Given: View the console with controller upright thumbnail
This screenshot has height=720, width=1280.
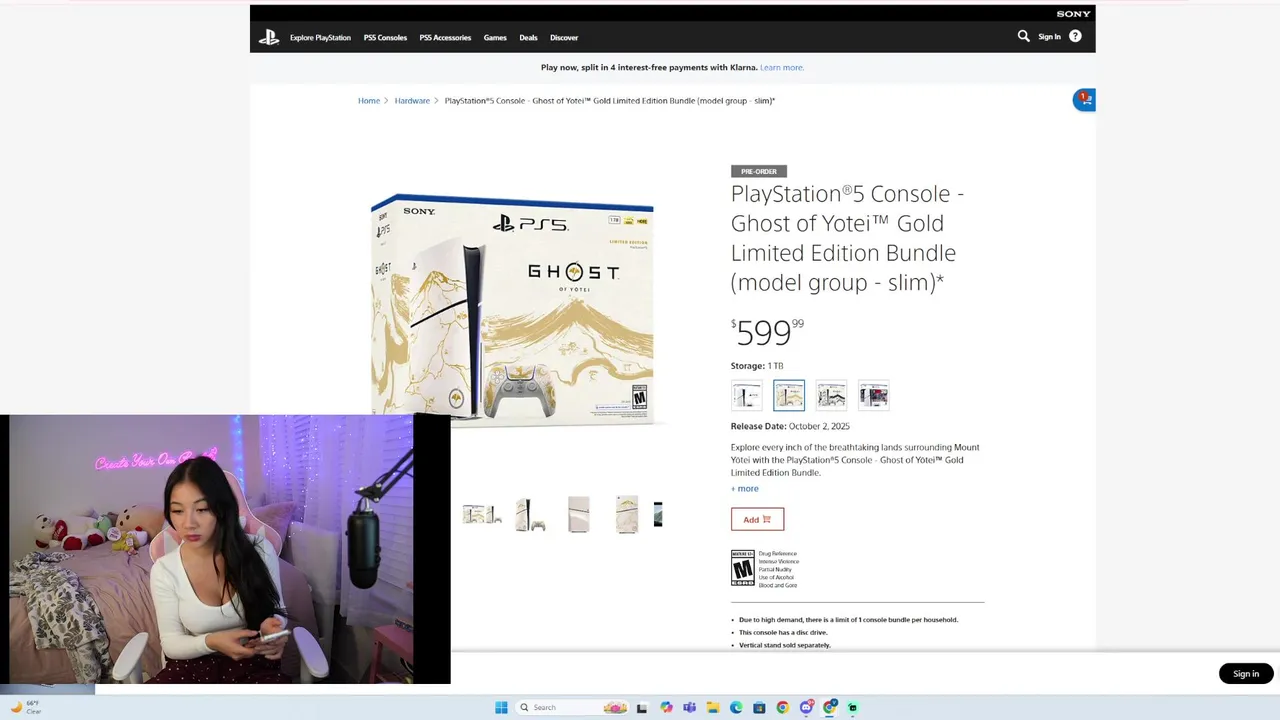Looking at the screenshot, I should click(x=530, y=515).
